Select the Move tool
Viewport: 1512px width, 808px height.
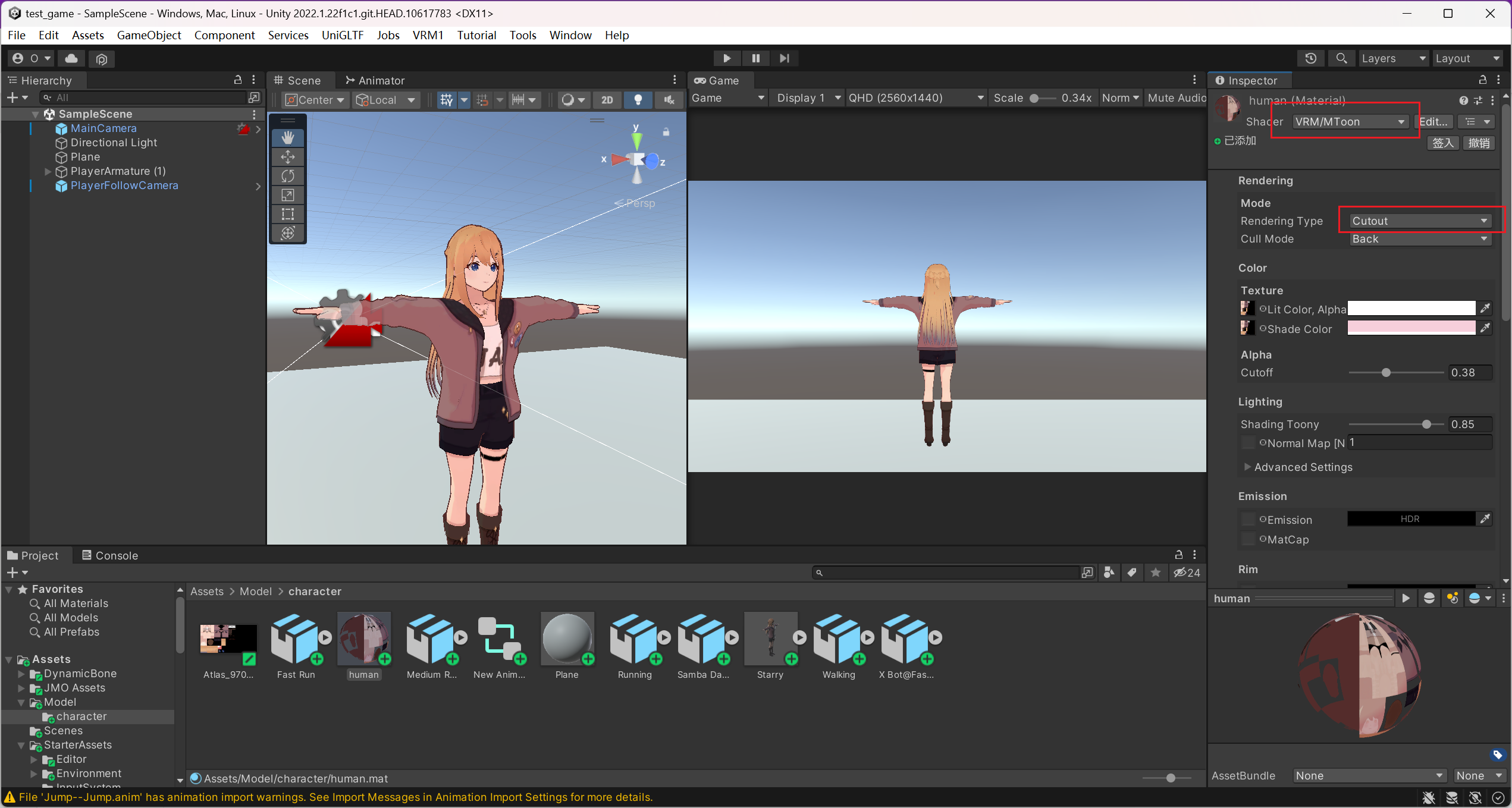[x=288, y=156]
